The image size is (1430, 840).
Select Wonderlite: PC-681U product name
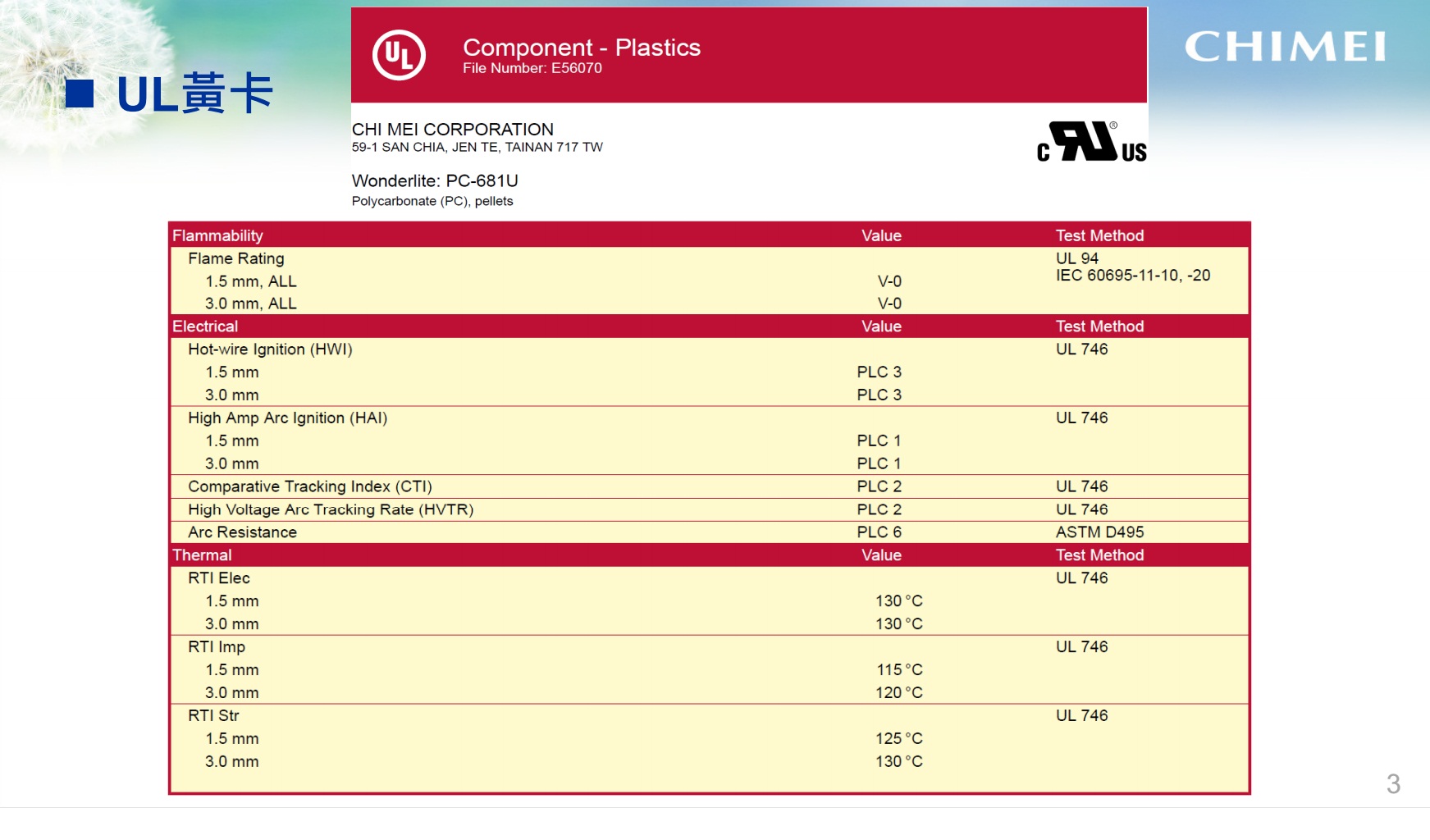pos(435,180)
